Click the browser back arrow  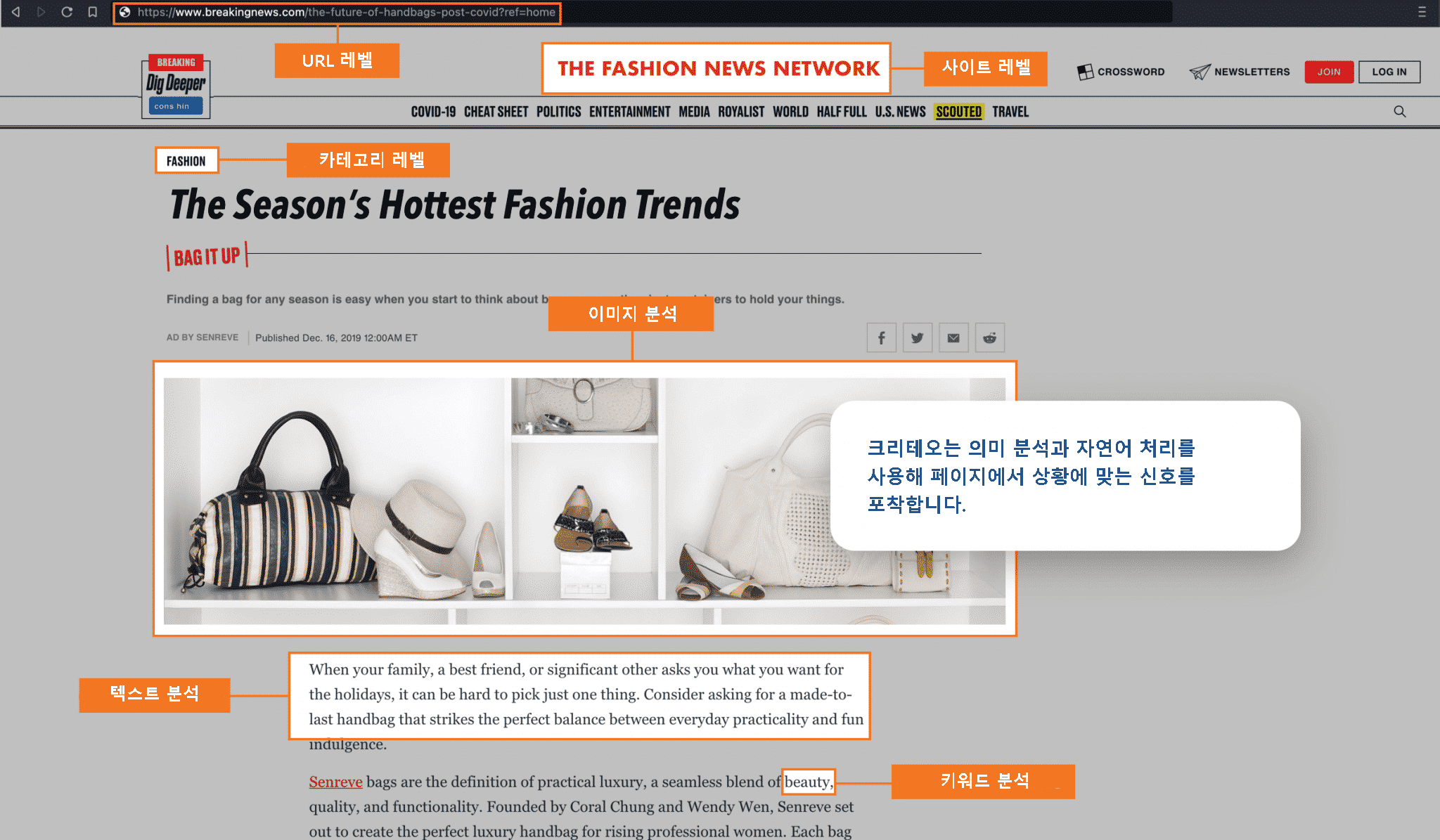(x=15, y=12)
